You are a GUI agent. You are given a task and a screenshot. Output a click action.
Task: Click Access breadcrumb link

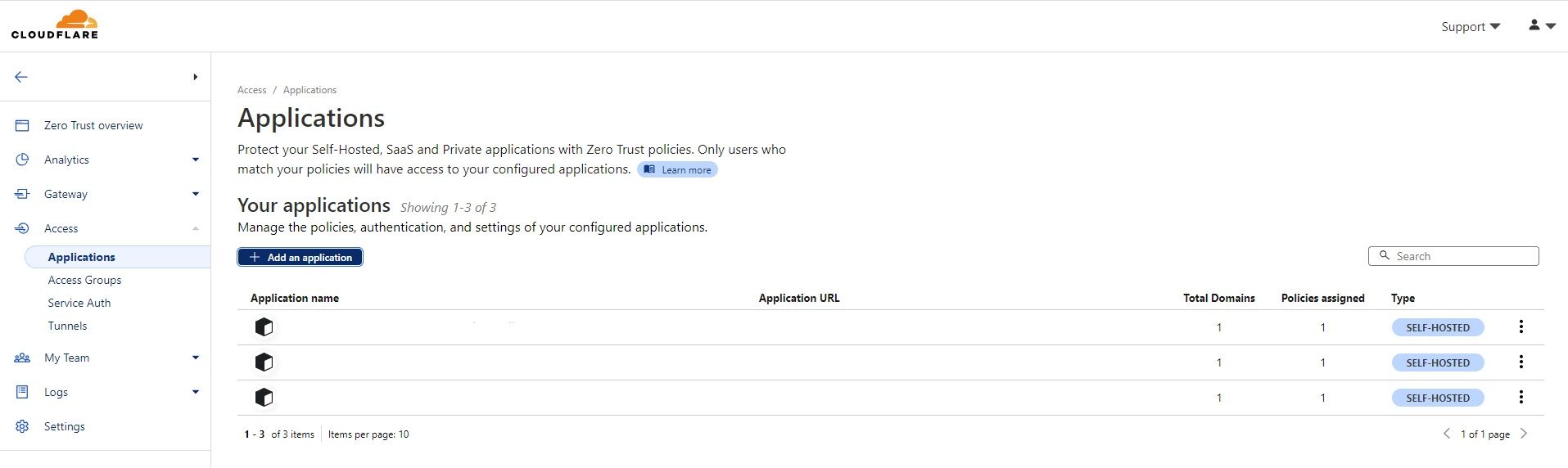point(251,90)
